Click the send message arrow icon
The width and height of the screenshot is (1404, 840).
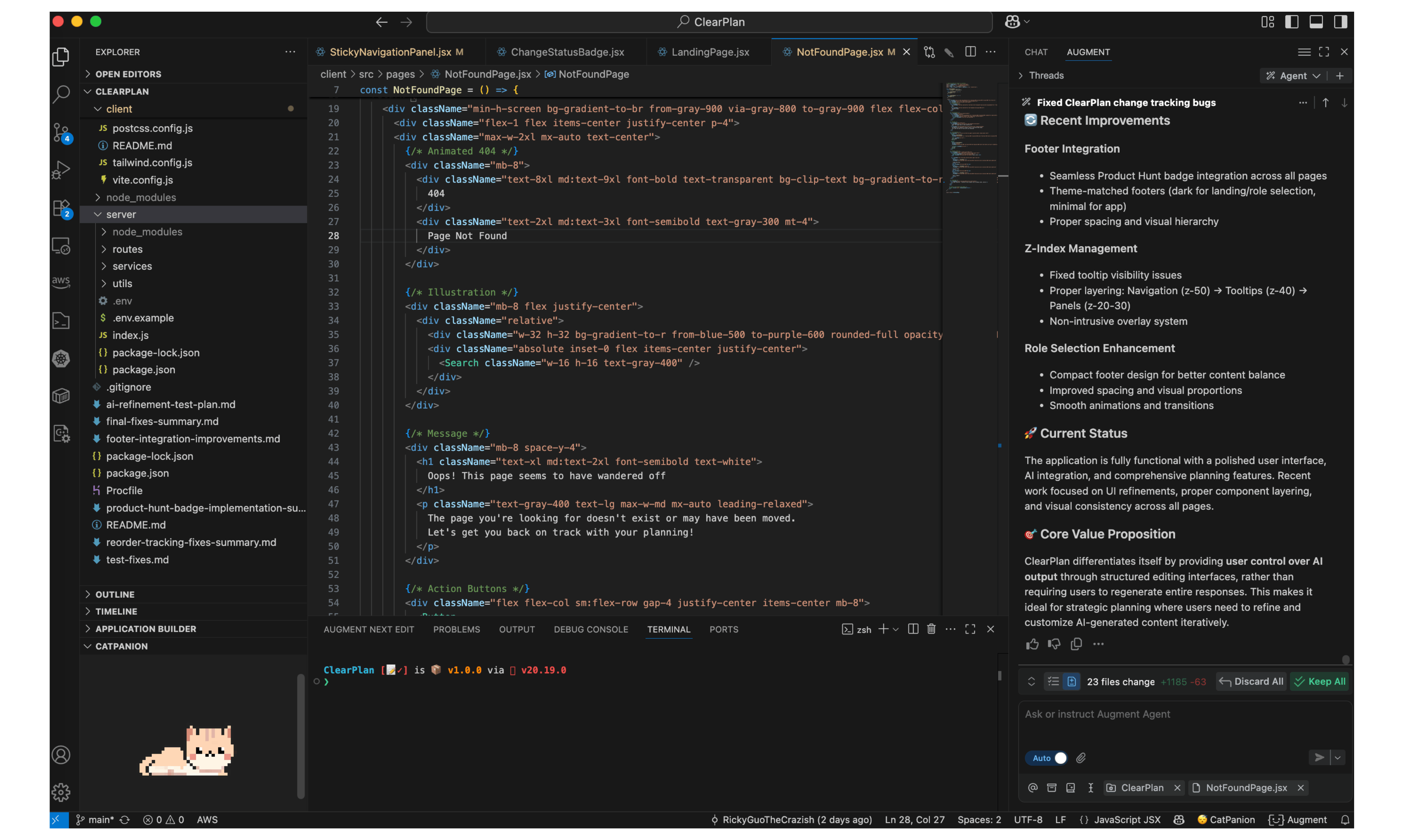point(1319,757)
